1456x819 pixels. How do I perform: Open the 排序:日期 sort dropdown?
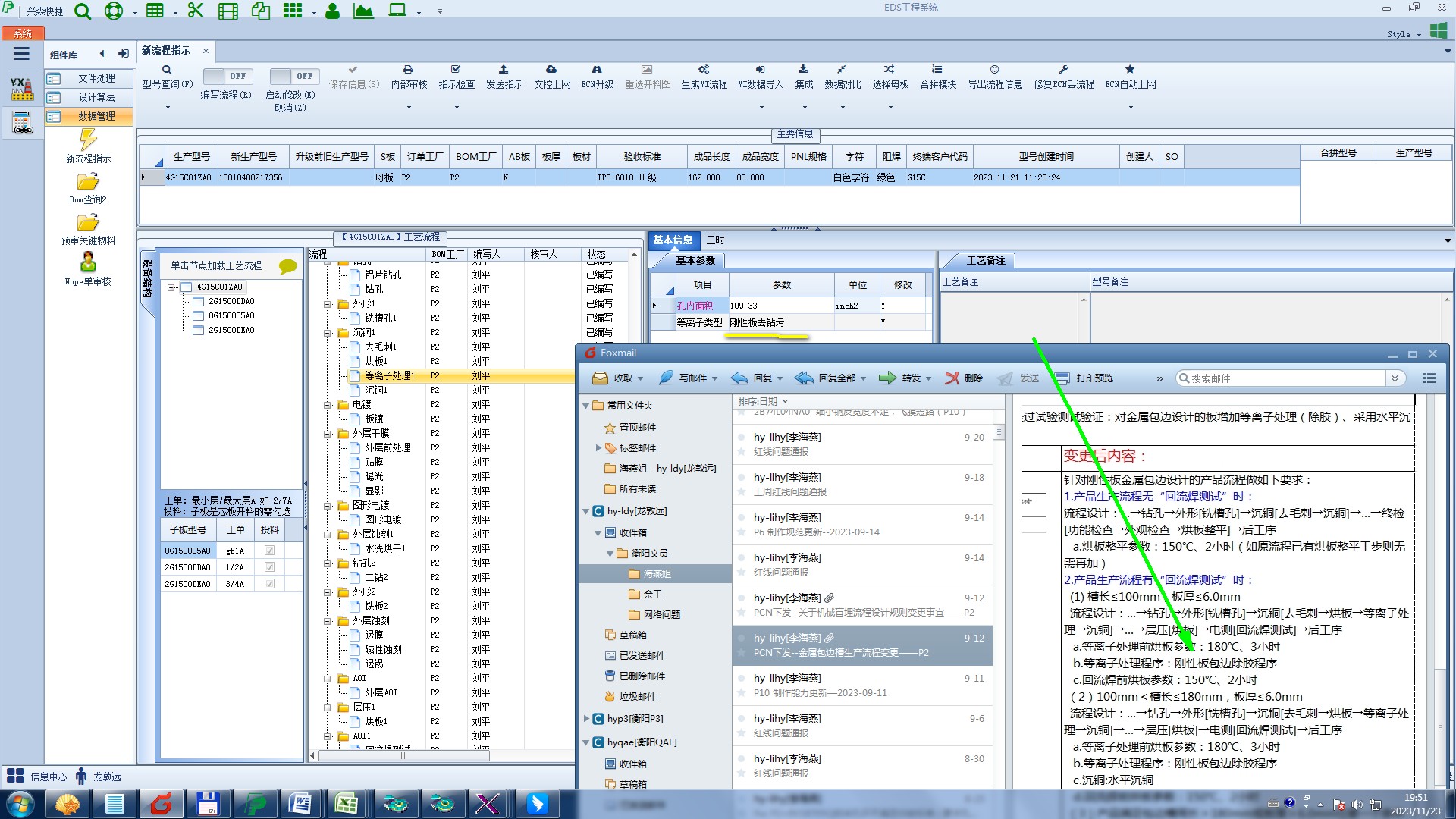tap(763, 401)
